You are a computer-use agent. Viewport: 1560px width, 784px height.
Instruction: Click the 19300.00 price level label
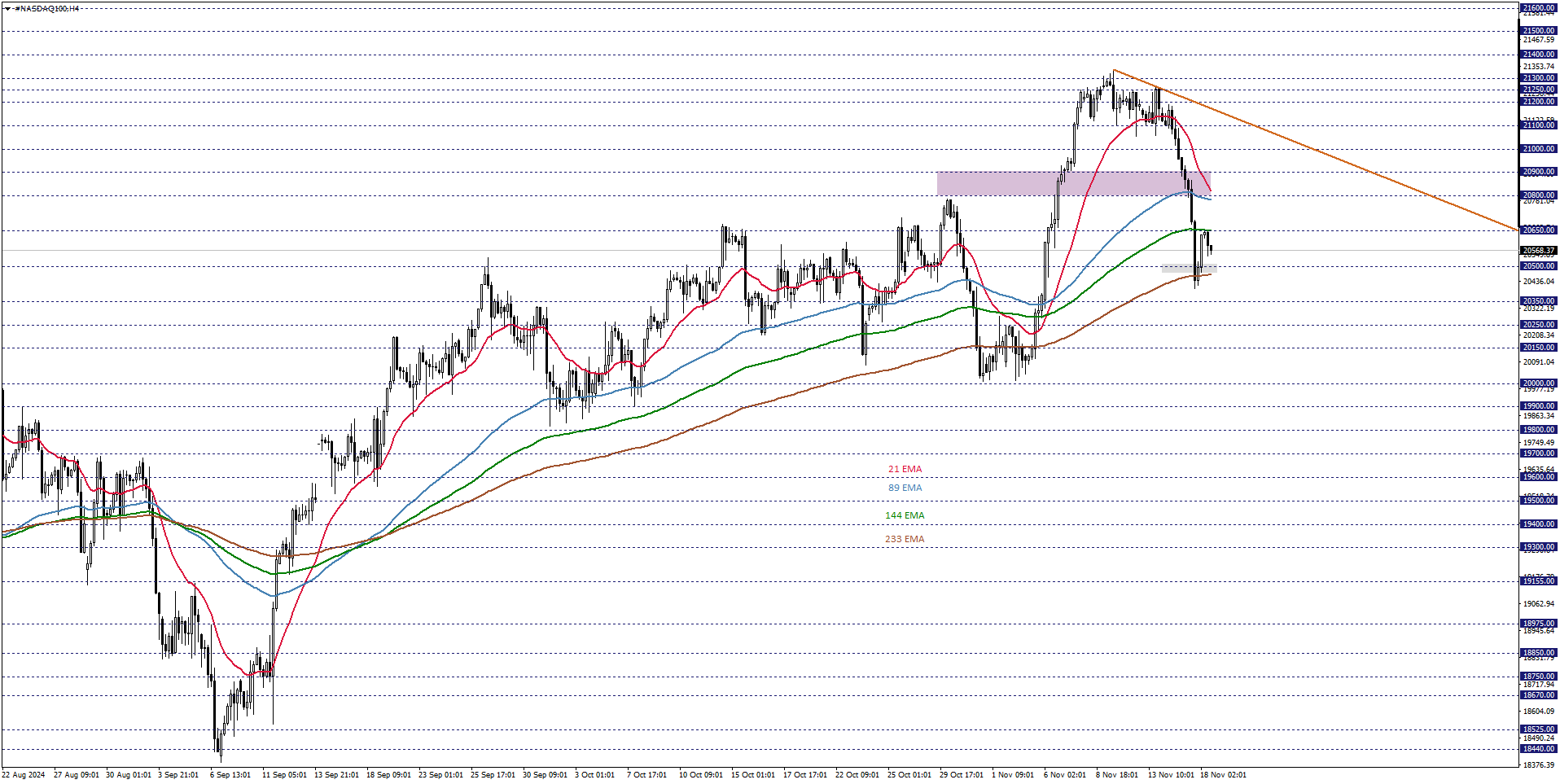coord(1539,547)
